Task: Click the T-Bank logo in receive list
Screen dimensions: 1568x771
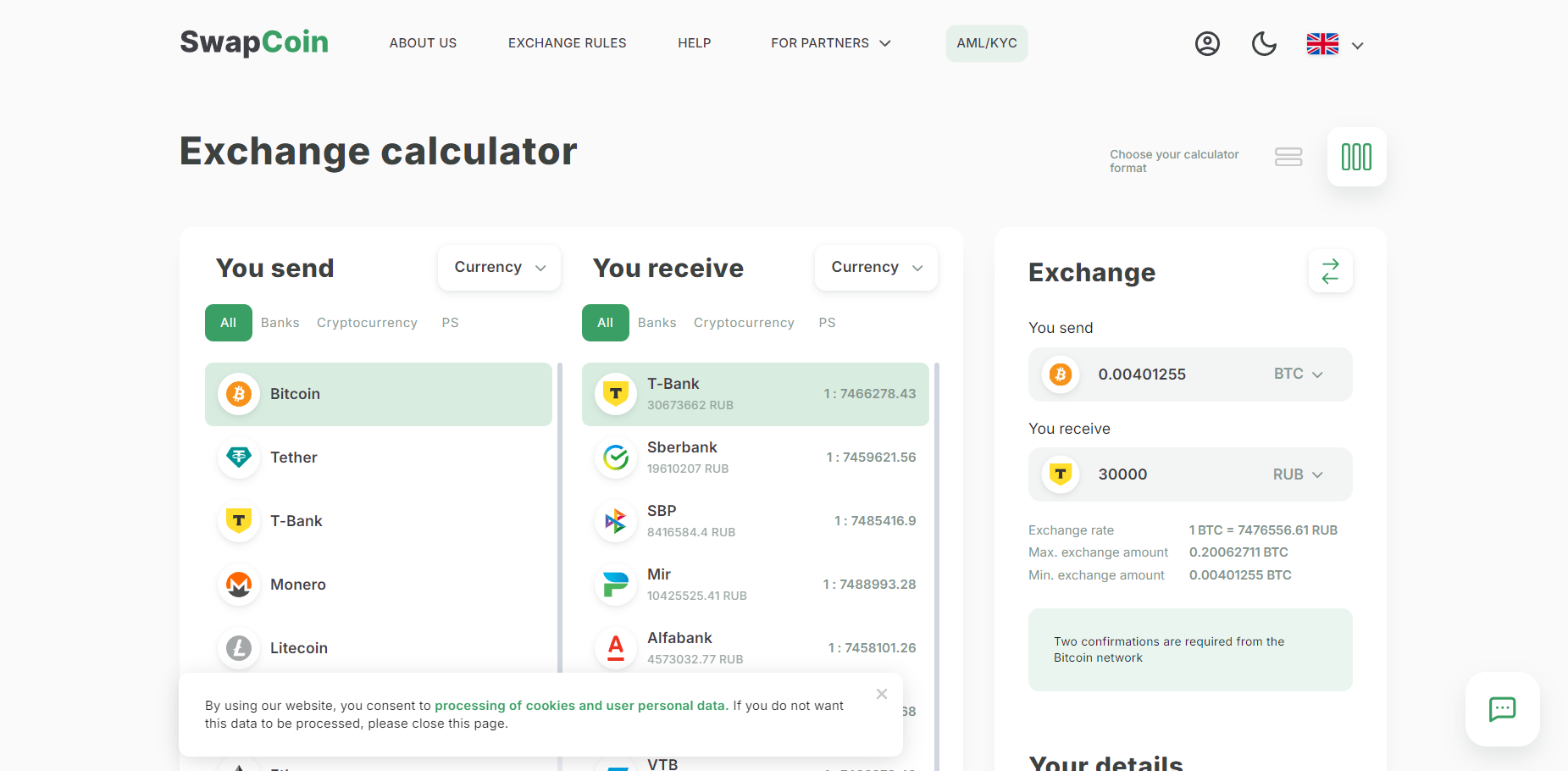Action: 616,394
